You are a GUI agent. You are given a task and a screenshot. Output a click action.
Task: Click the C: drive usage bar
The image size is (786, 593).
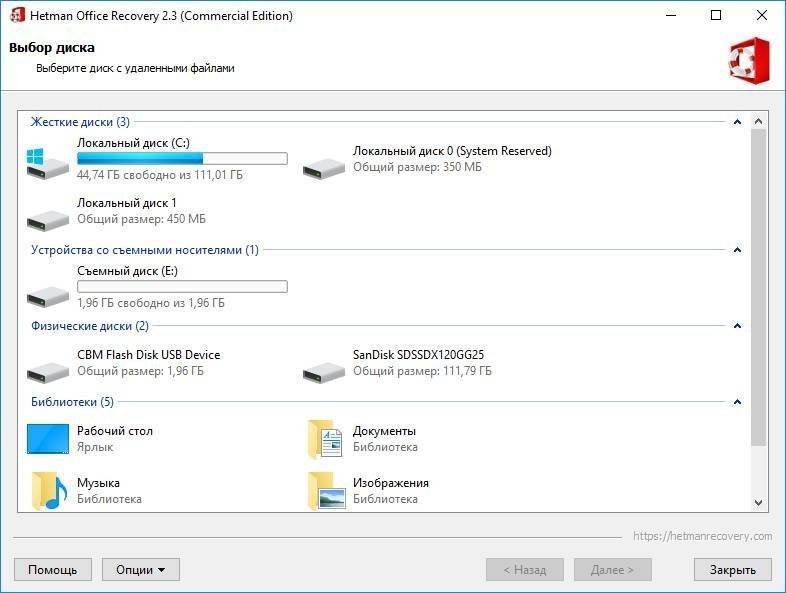(182, 159)
